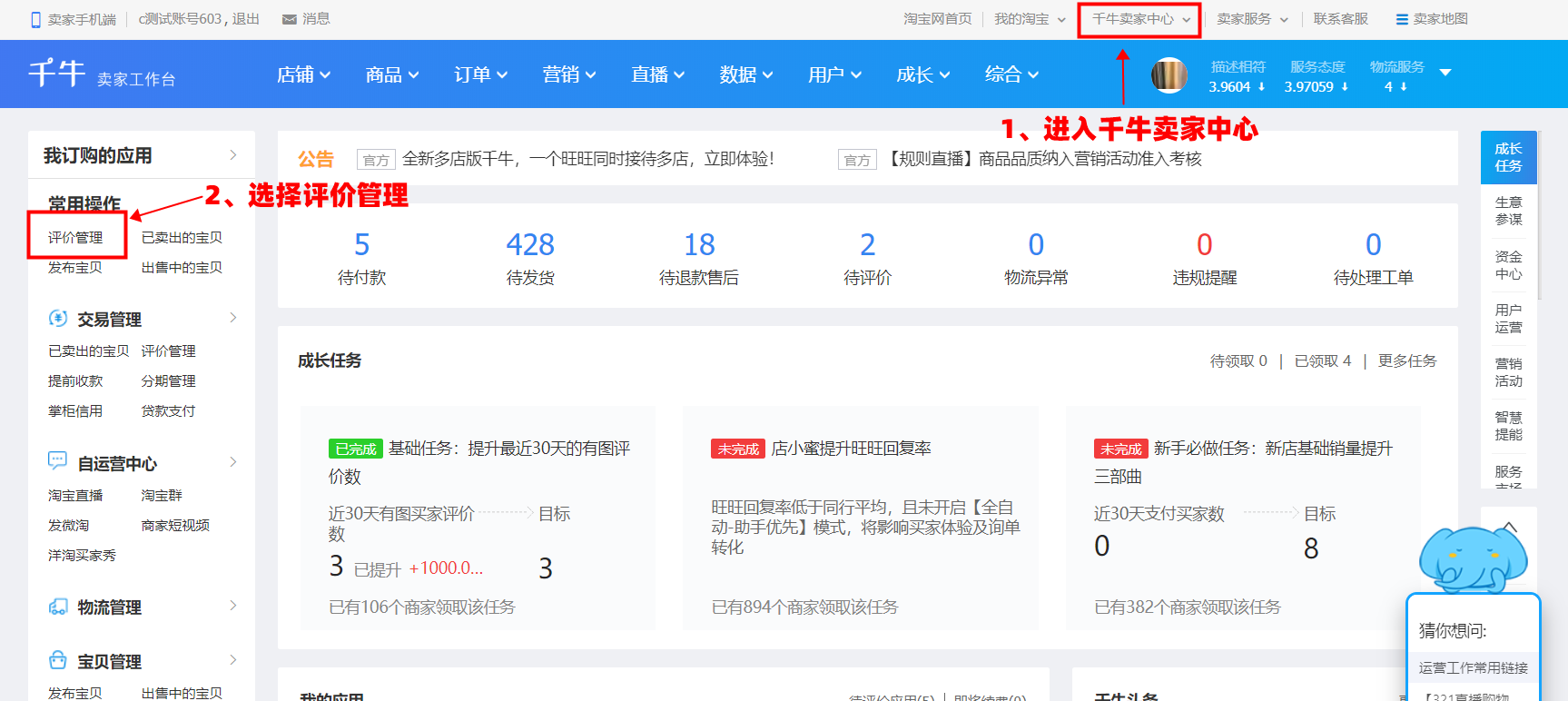Image resolution: width=1568 pixels, height=701 pixels.
Task: Open 发微淘 link
Action: pos(68,525)
